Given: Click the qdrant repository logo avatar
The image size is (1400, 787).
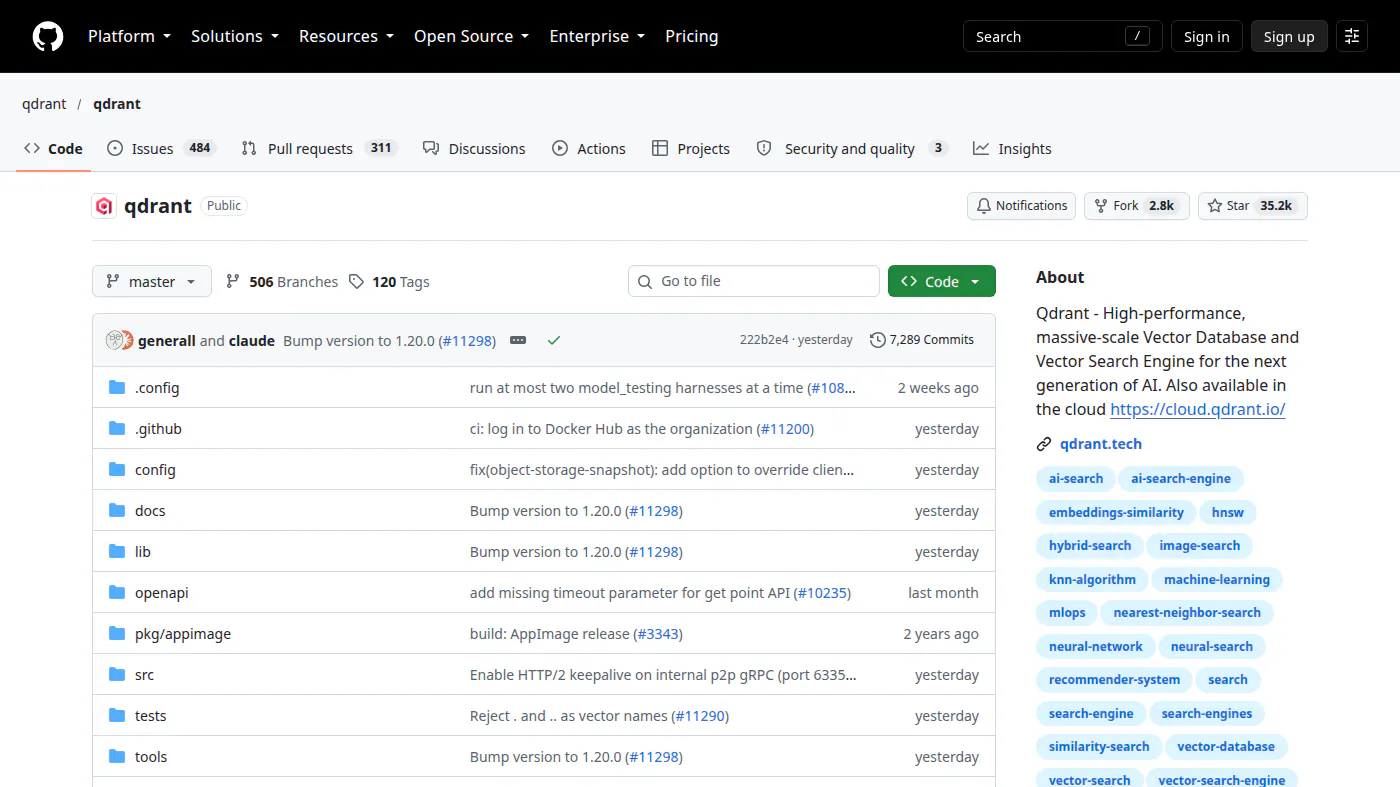Looking at the screenshot, I should (104, 206).
